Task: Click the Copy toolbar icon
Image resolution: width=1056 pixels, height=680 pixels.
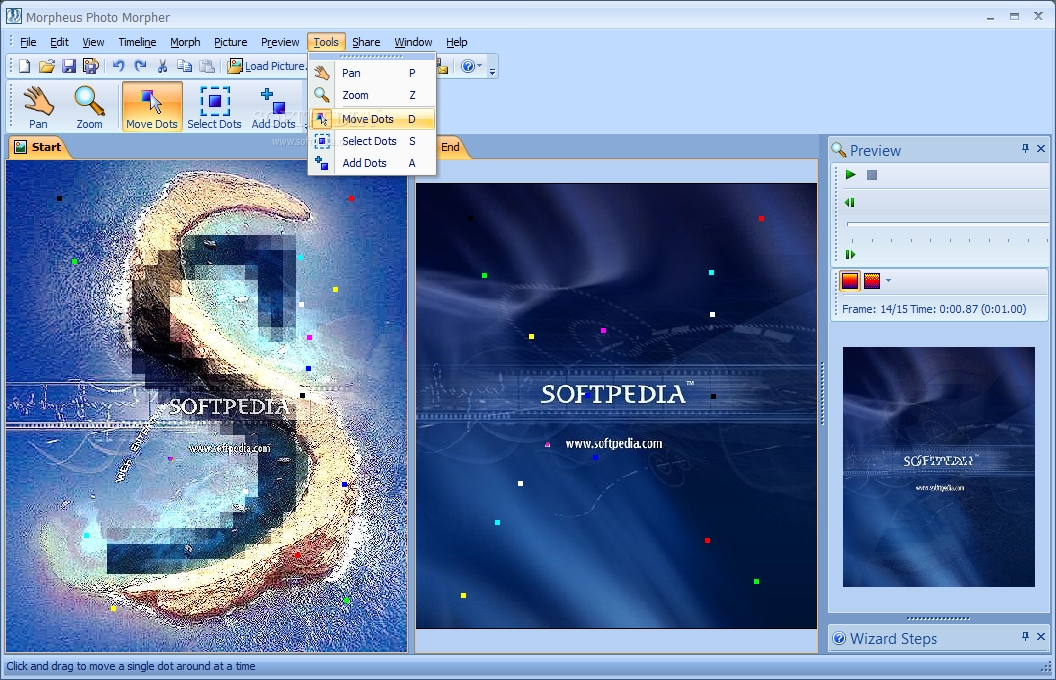Action: tap(185, 66)
